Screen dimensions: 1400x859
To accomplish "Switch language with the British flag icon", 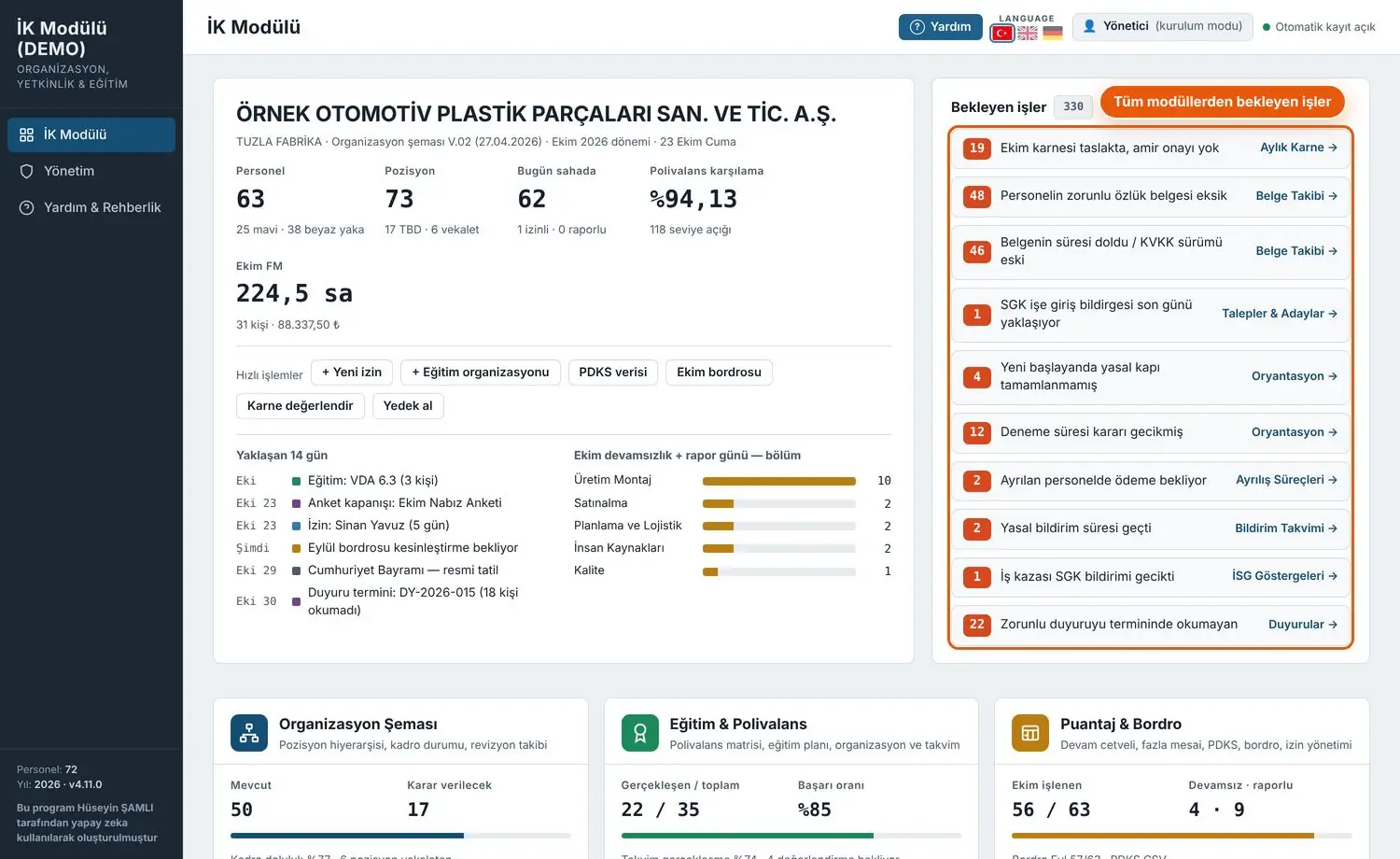I will [1028, 33].
